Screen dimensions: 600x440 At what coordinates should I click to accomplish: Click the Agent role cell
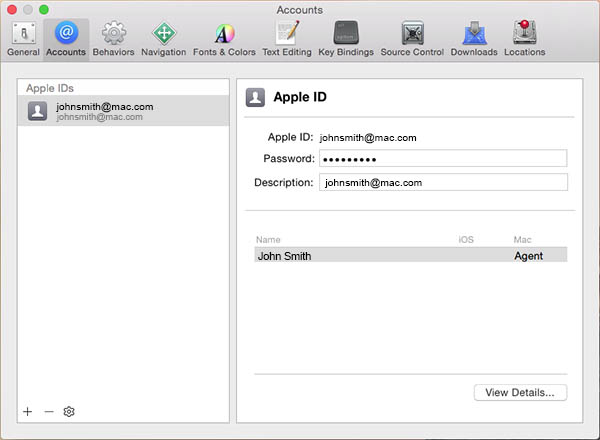(528, 256)
